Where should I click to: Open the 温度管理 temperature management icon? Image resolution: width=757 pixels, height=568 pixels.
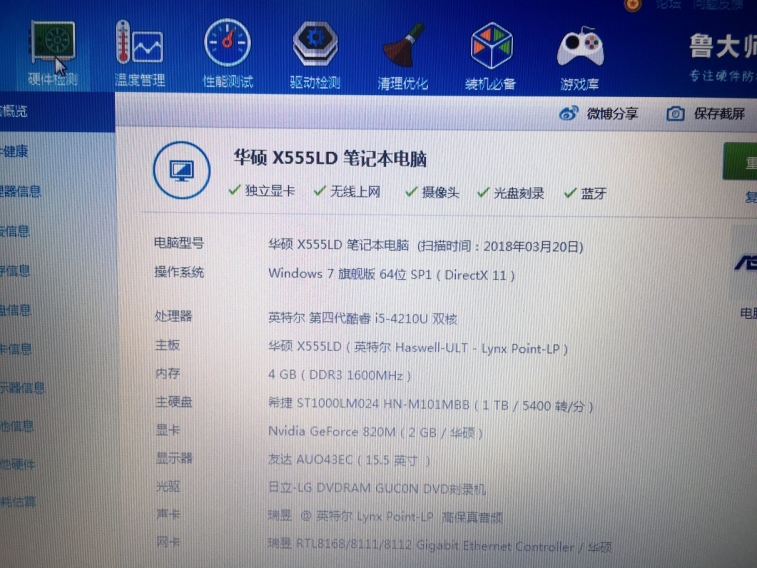(140, 54)
